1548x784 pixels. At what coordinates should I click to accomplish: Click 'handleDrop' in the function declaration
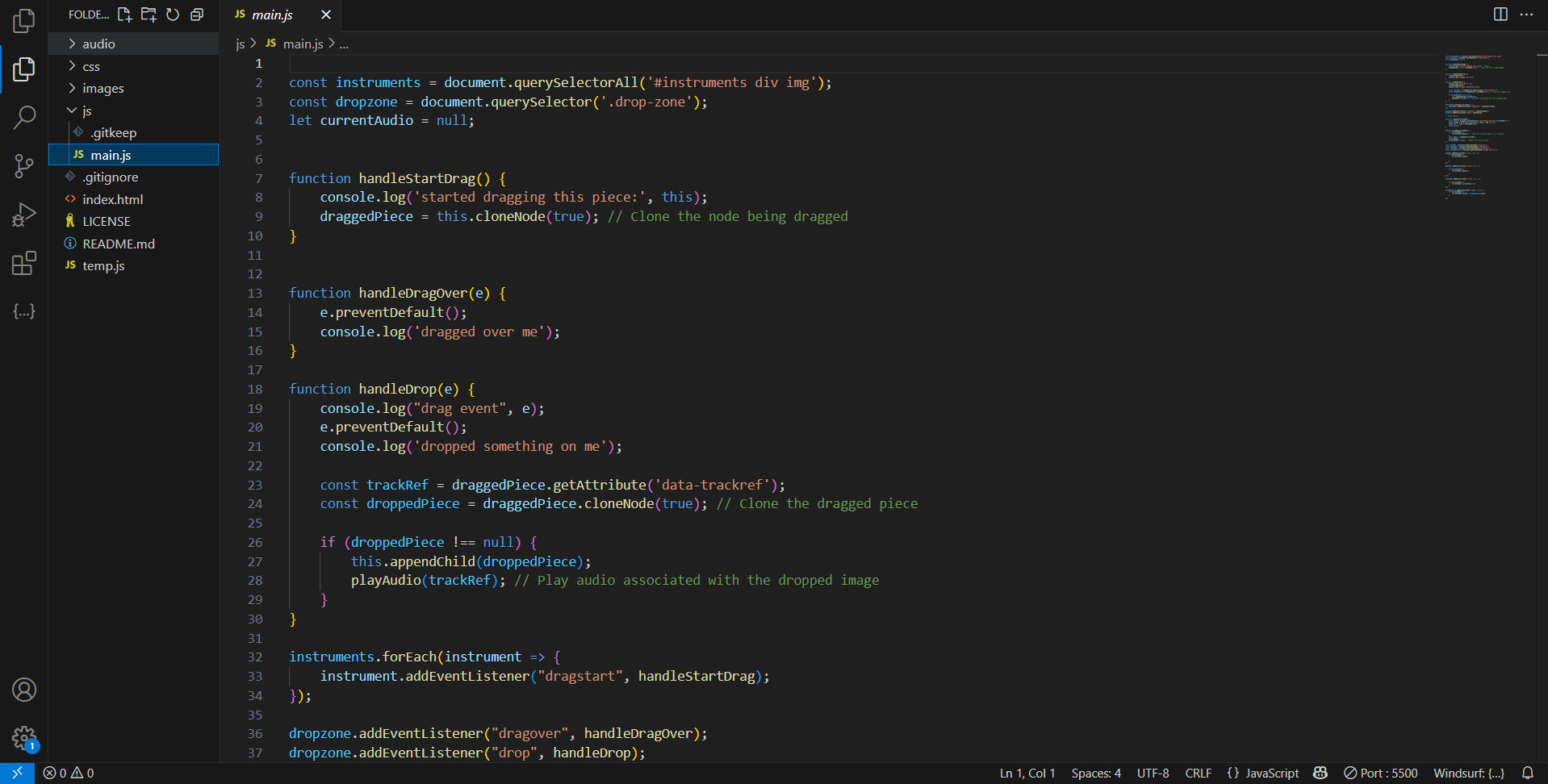point(398,389)
